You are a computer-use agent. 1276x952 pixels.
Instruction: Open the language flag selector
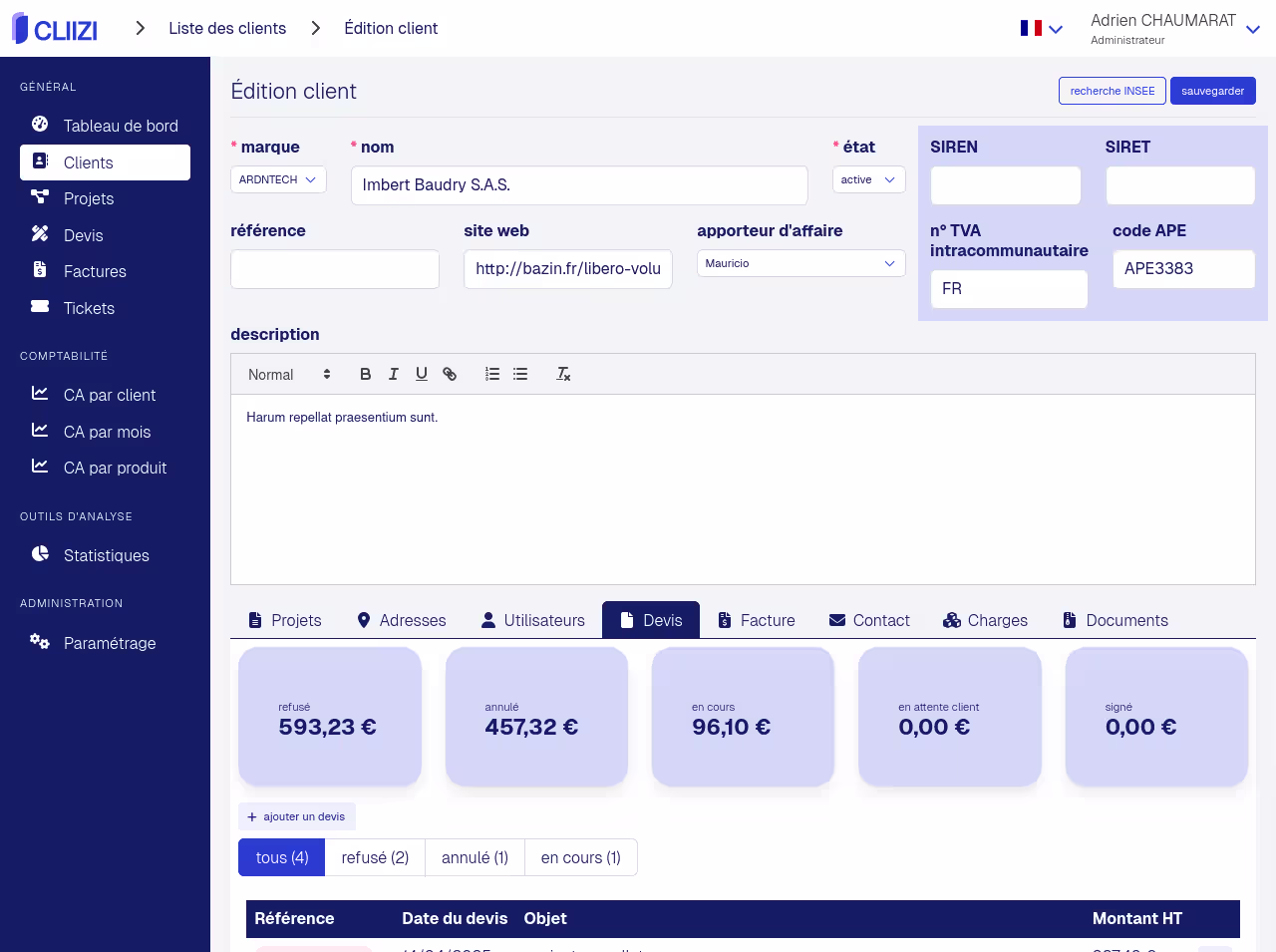coord(1041,29)
